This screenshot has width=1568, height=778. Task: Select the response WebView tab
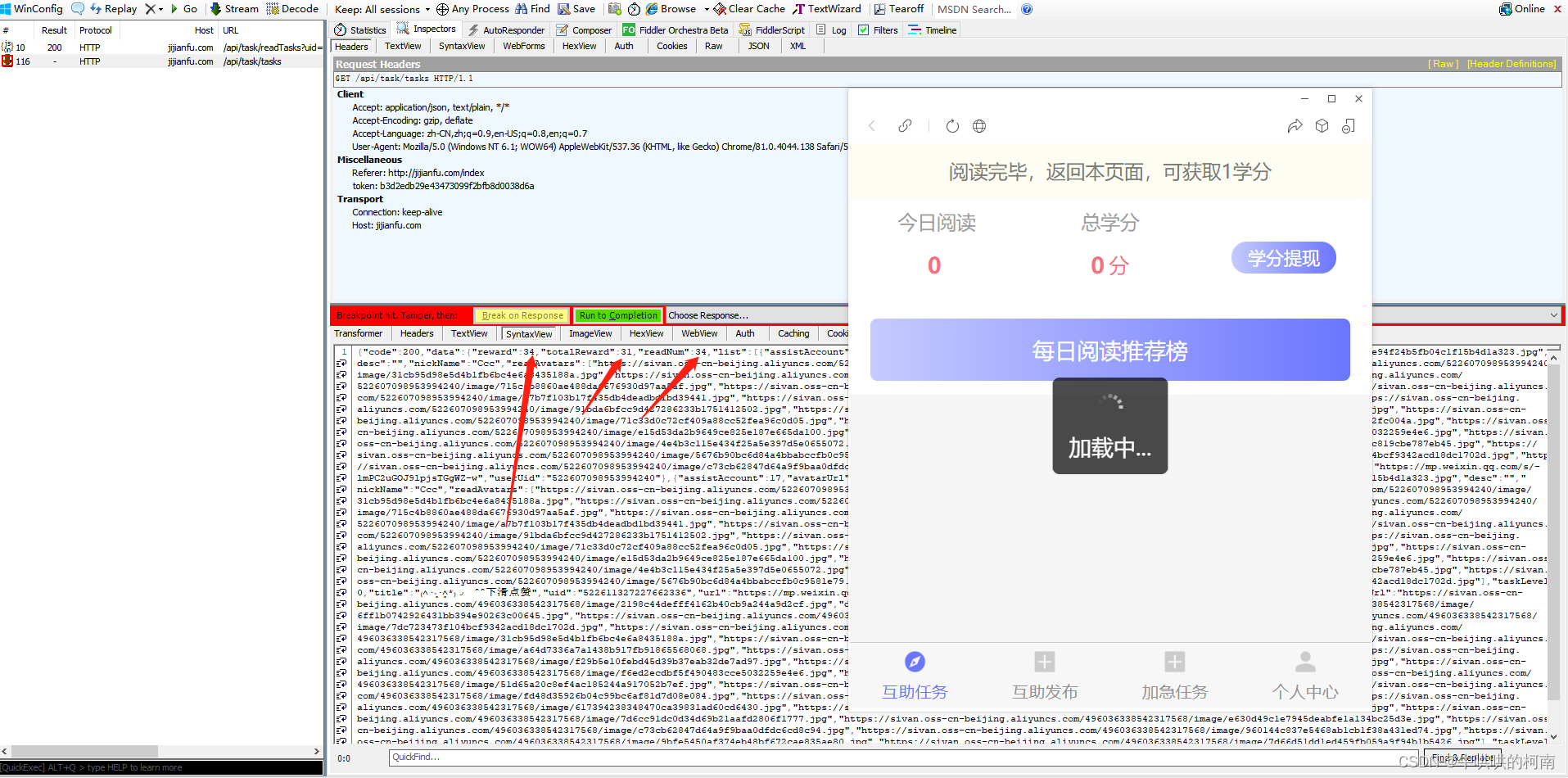click(699, 333)
